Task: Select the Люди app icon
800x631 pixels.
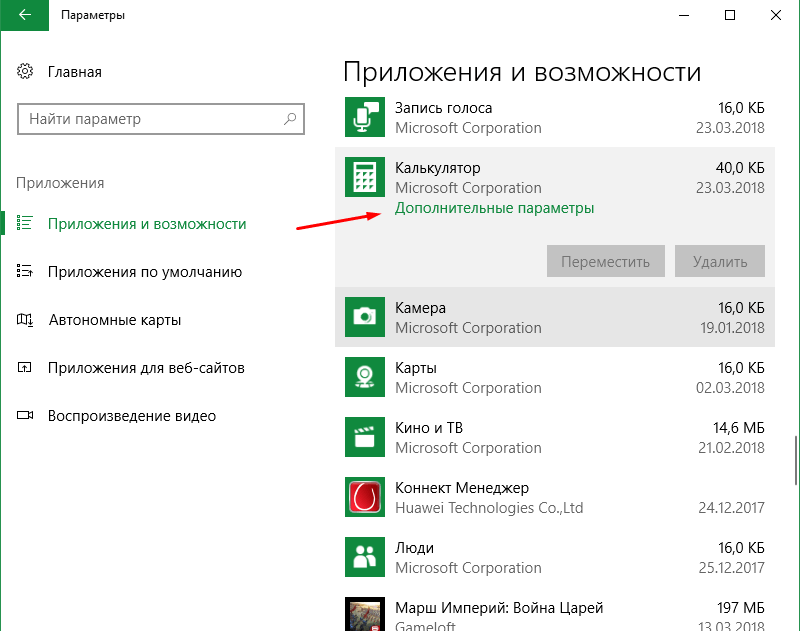Action: coord(365,557)
